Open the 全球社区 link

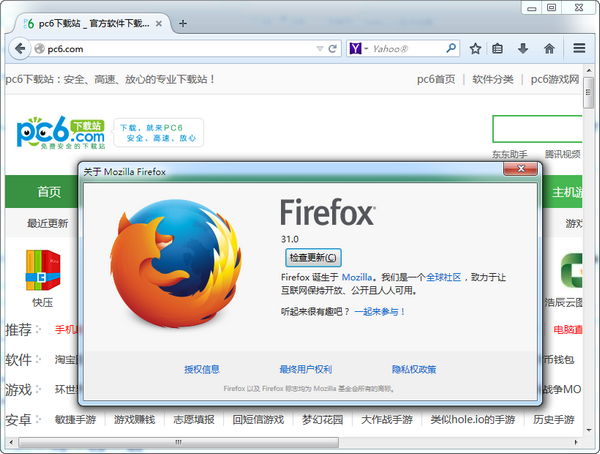pos(443,277)
